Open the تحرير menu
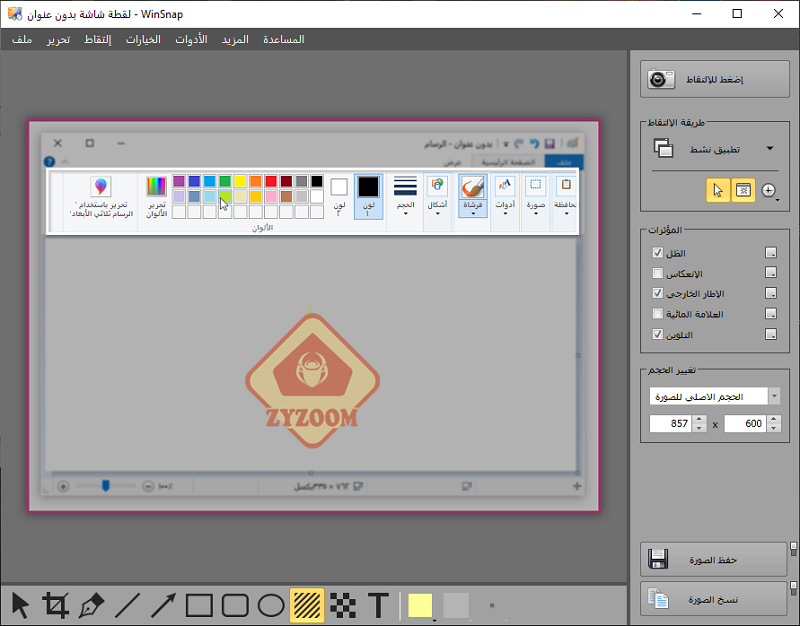This screenshot has height=626, width=800. coord(59,39)
